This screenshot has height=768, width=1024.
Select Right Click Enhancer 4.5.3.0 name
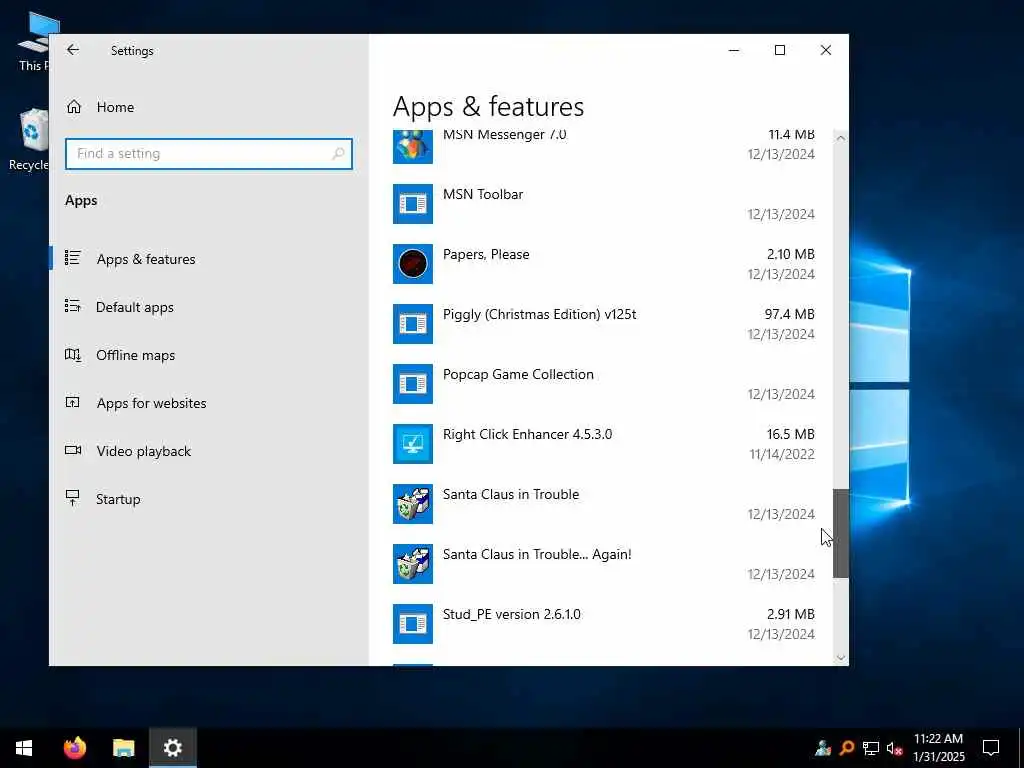[x=527, y=434]
